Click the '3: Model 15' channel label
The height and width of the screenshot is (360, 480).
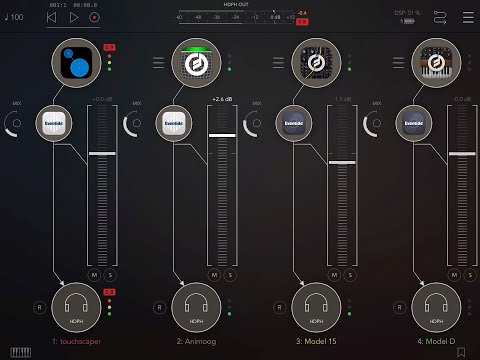pos(316,341)
